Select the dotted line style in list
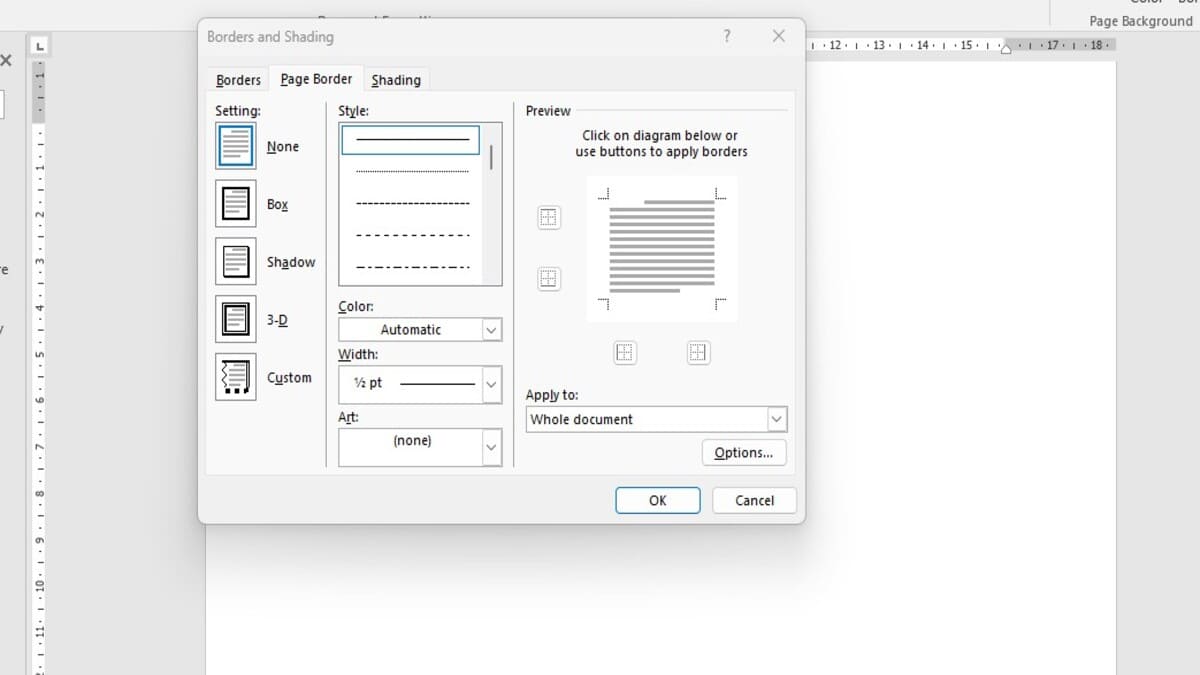1200x675 pixels. 412,172
